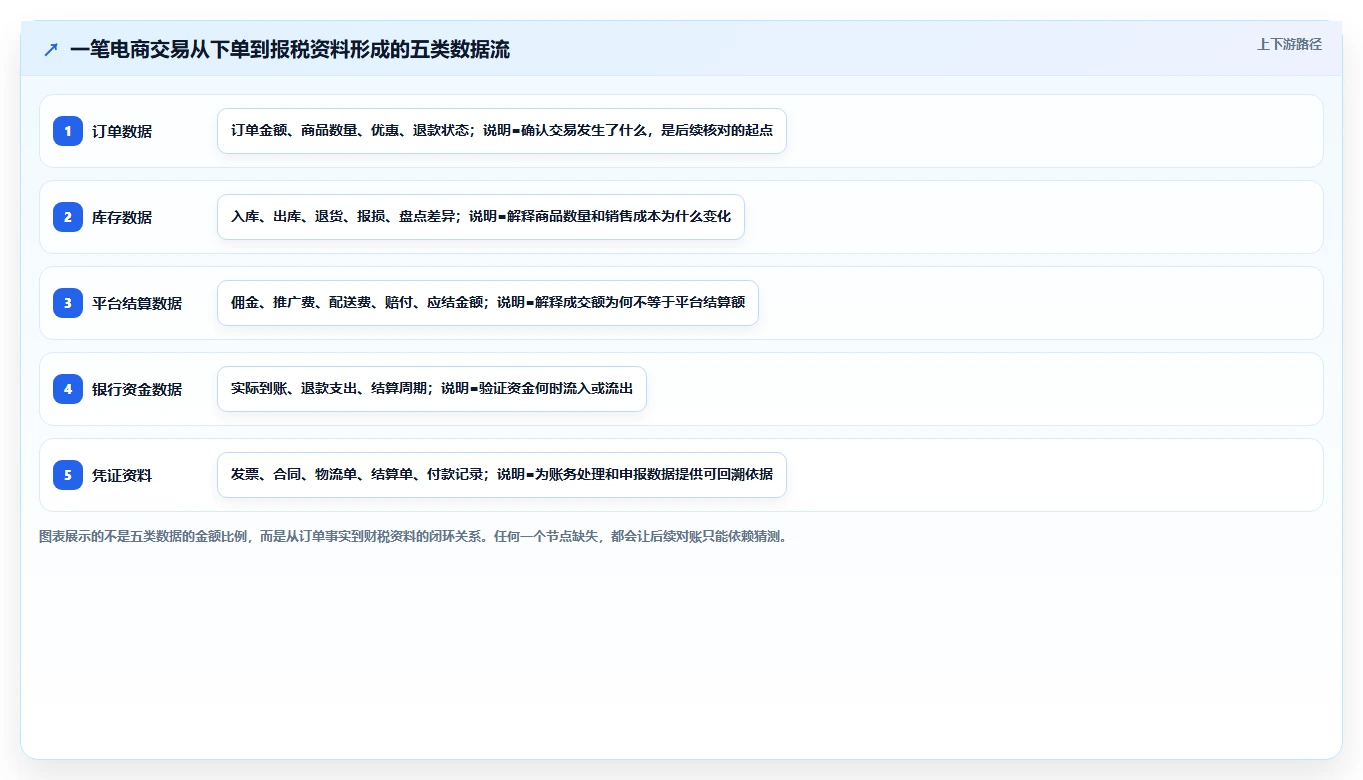Click the description box starting 订单金额、商品数量
The height and width of the screenshot is (780, 1363).
502,131
